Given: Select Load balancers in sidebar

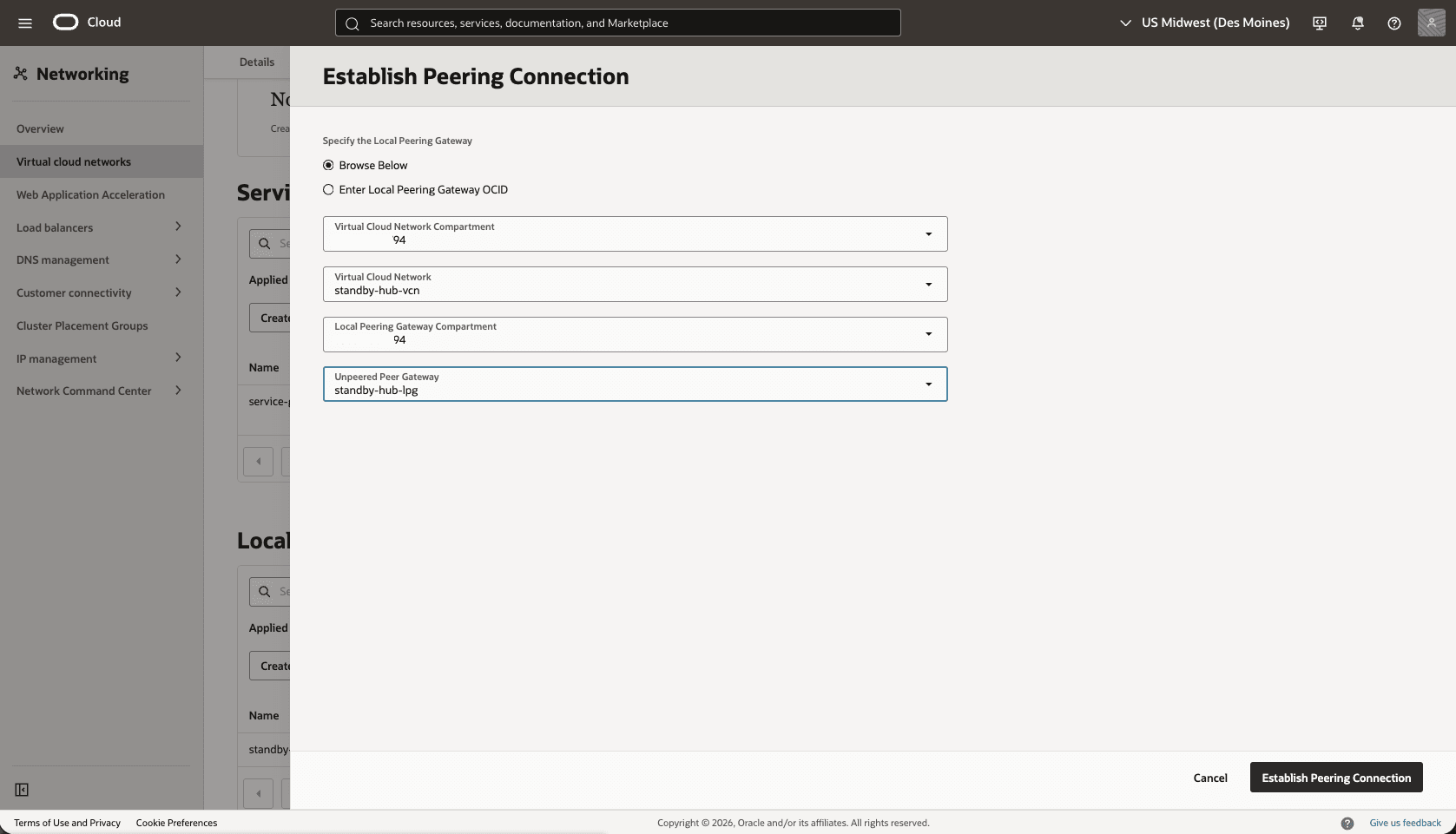Looking at the screenshot, I should pos(55,227).
